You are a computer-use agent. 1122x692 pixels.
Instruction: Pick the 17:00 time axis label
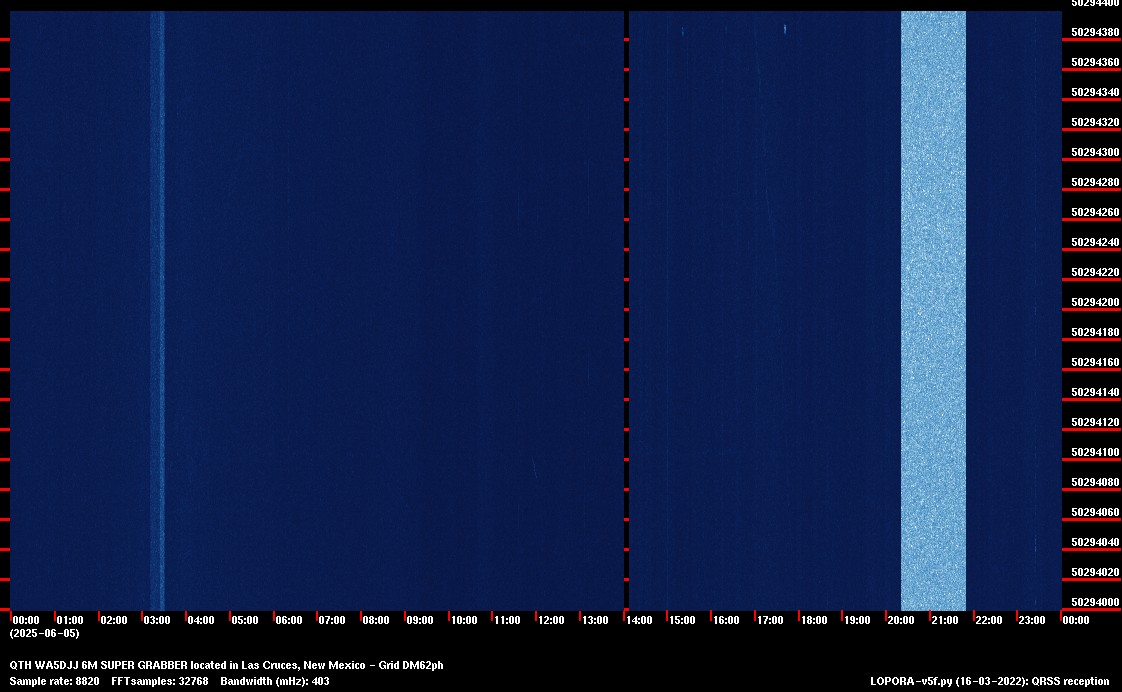[x=770, y=620]
